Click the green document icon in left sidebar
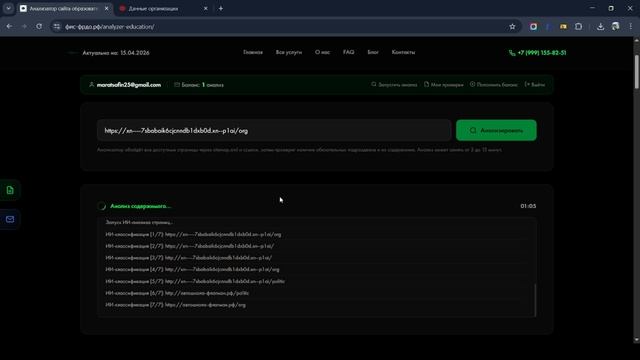The width and height of the screenshot is (640, 360). pyautogui.click(x=10, y=190)
